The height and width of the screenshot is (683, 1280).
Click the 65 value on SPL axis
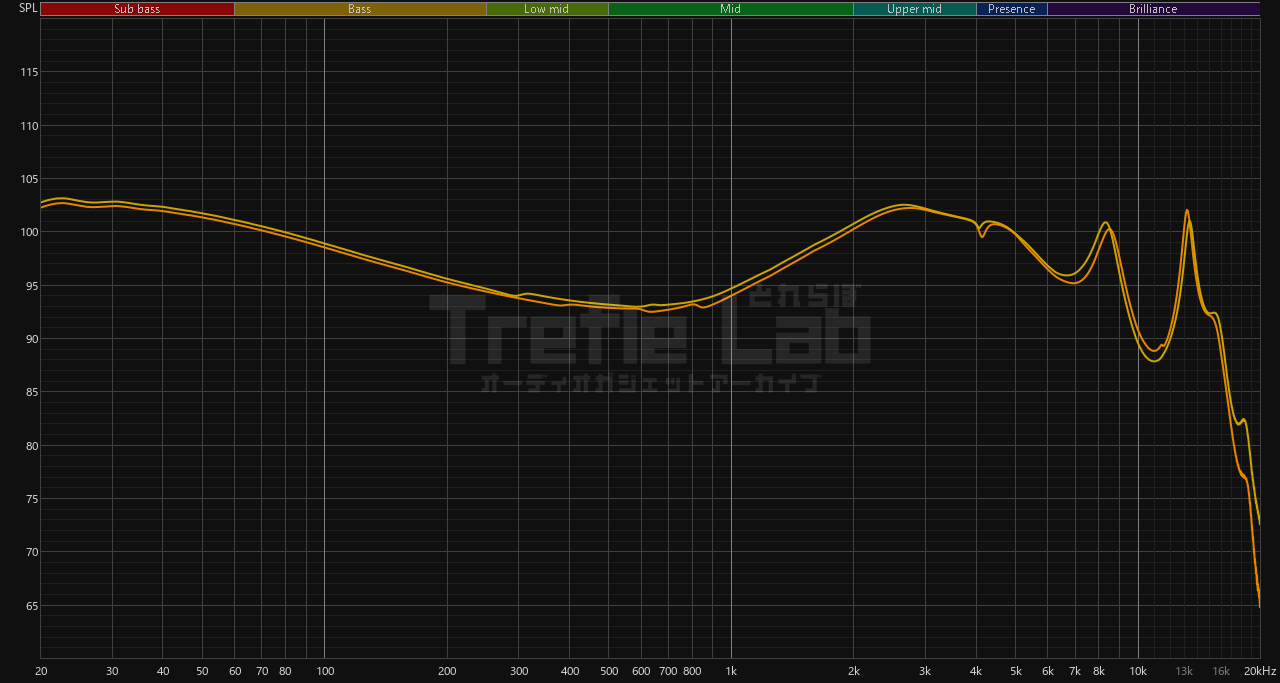click(31, 606)
